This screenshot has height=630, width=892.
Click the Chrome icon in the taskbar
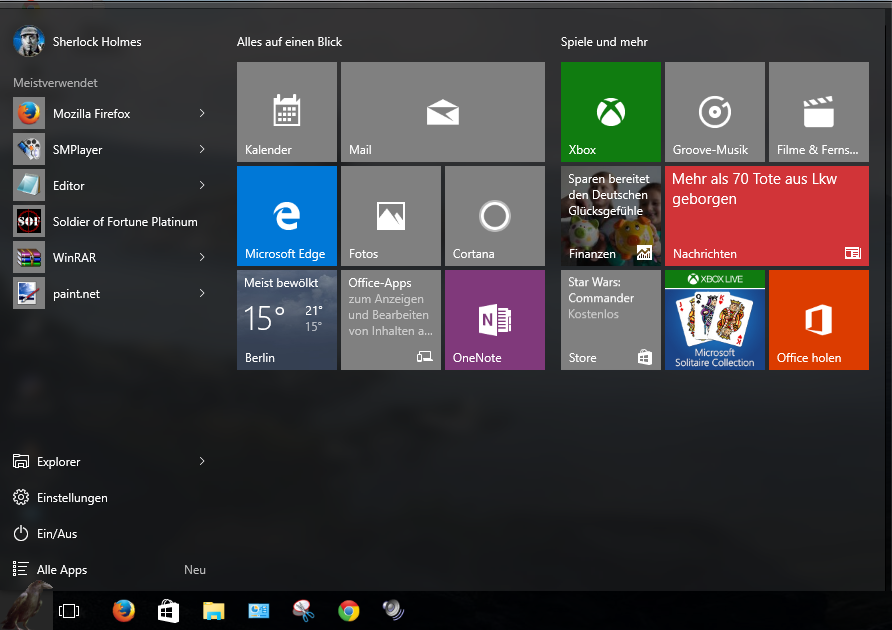[348, 611]
